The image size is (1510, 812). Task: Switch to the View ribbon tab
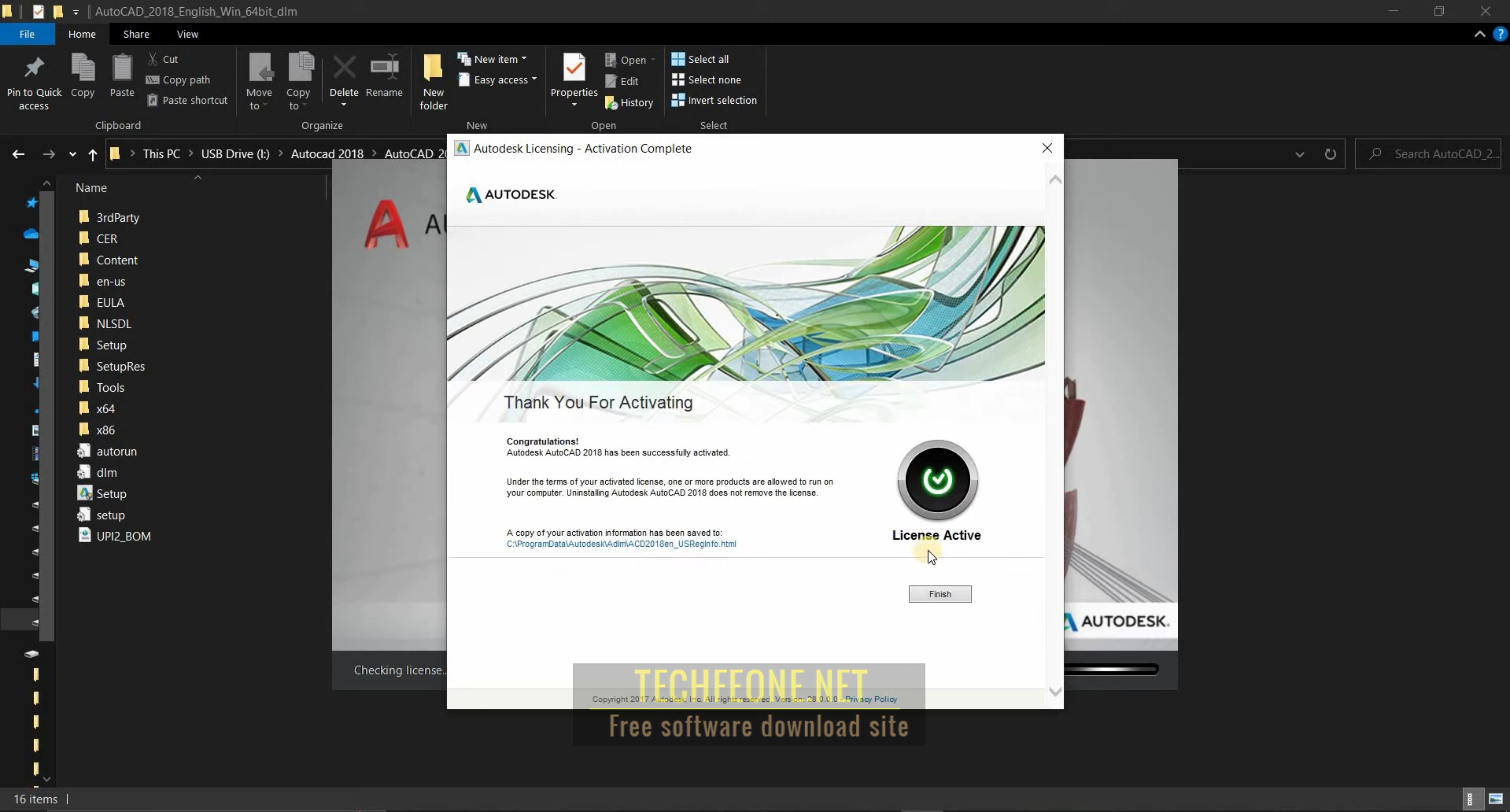[x=187, y=34]
